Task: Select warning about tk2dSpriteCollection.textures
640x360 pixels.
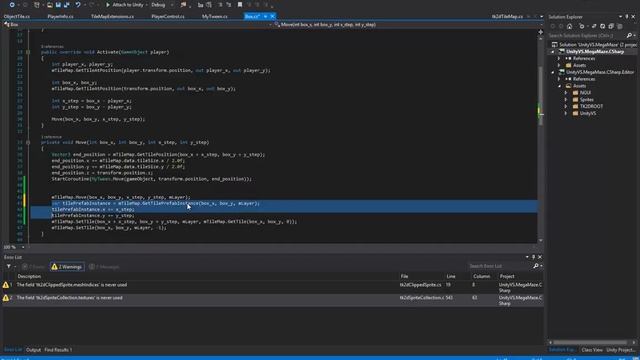Action: click(x=272, y=300)
